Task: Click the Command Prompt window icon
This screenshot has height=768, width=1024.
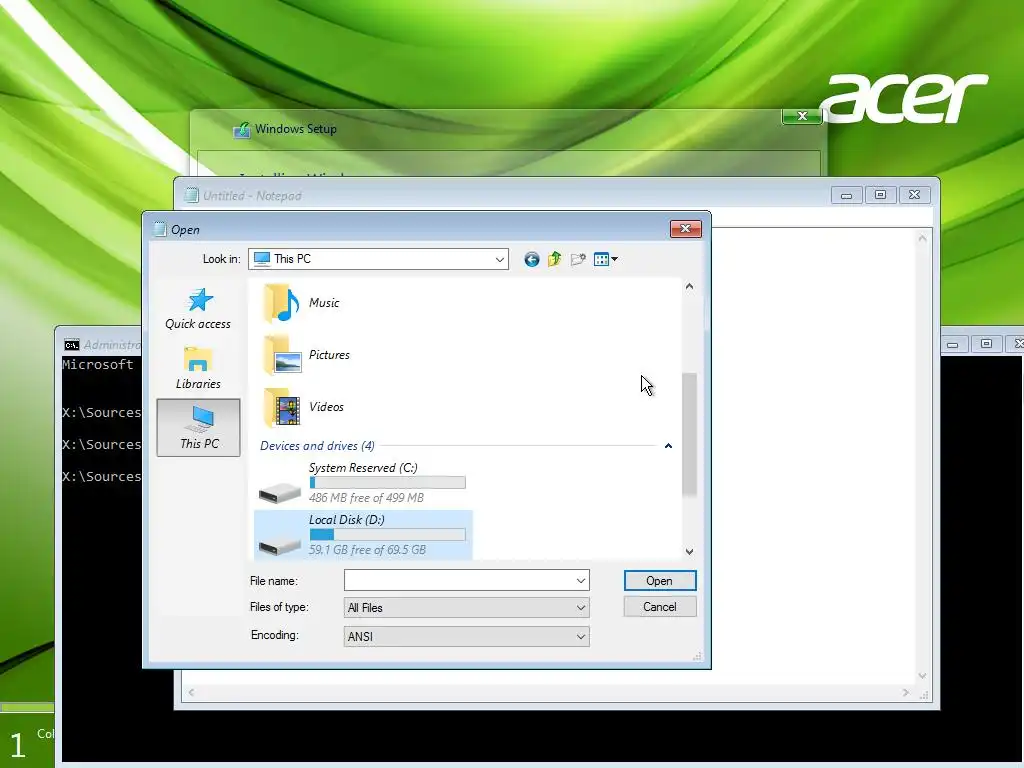Action: tap(71, 345)
